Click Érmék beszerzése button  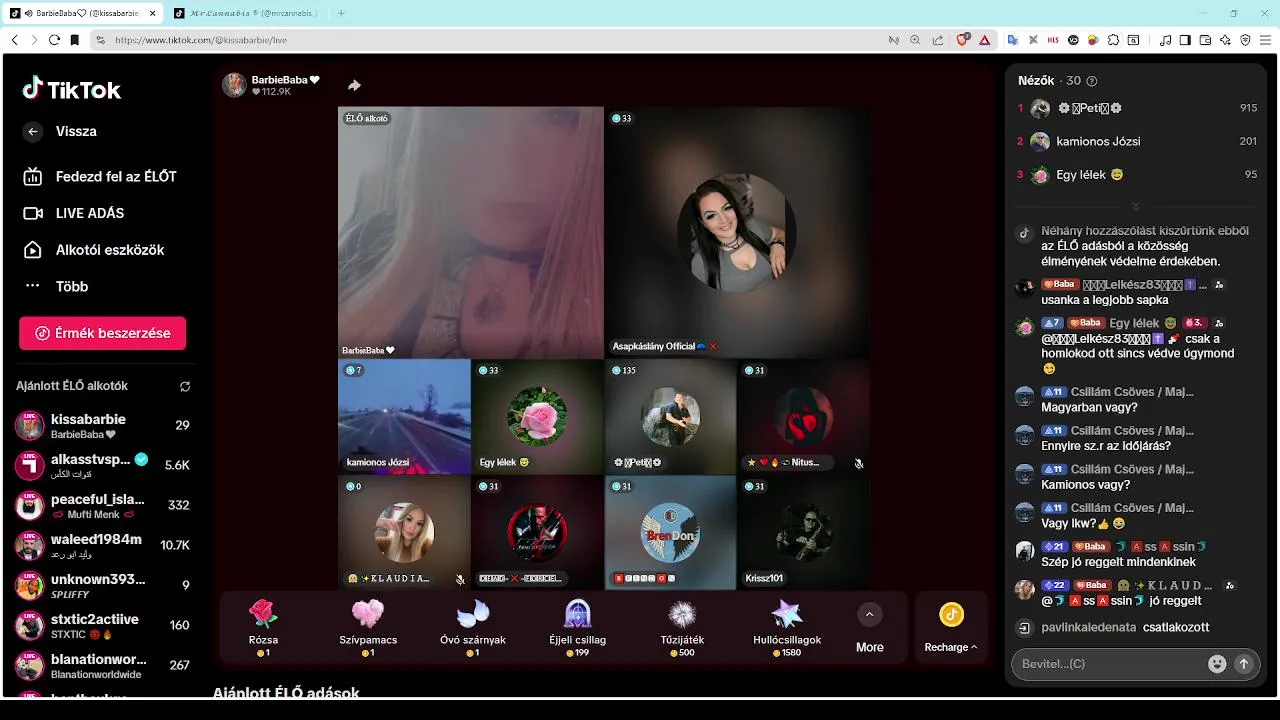tap(102, 333)
